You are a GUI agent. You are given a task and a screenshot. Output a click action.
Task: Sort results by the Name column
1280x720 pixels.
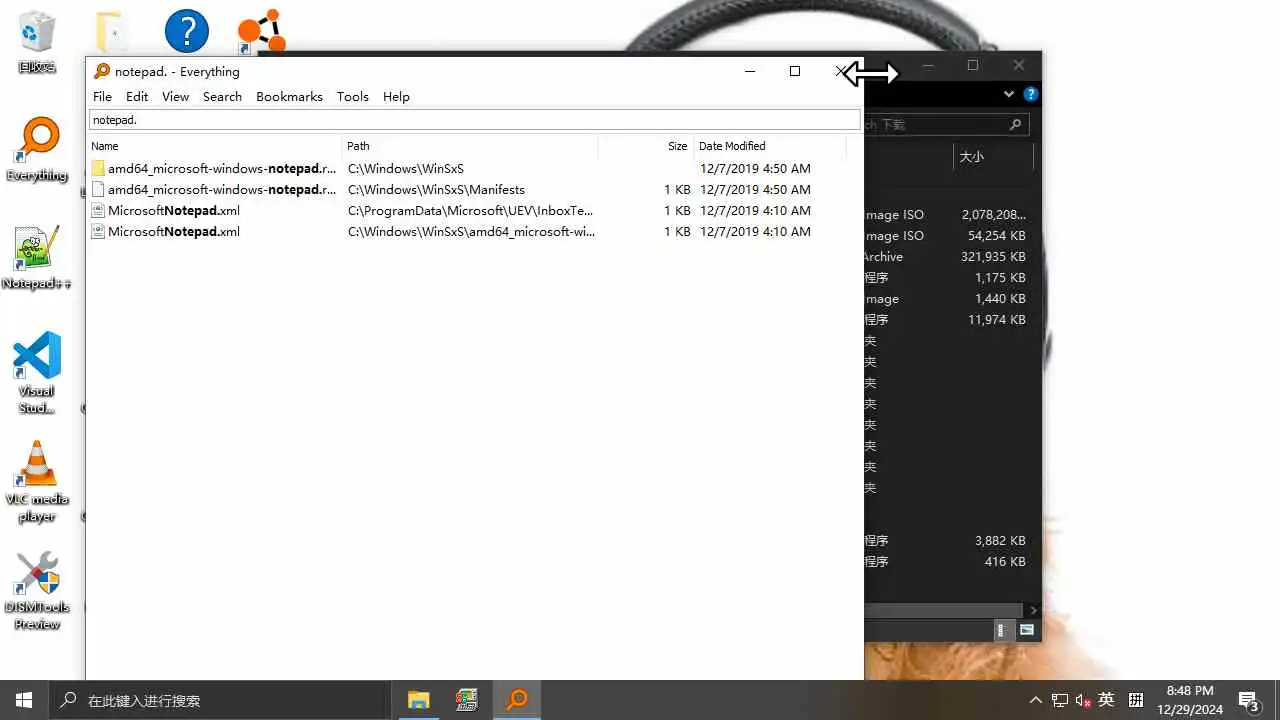tap(214, 146)
